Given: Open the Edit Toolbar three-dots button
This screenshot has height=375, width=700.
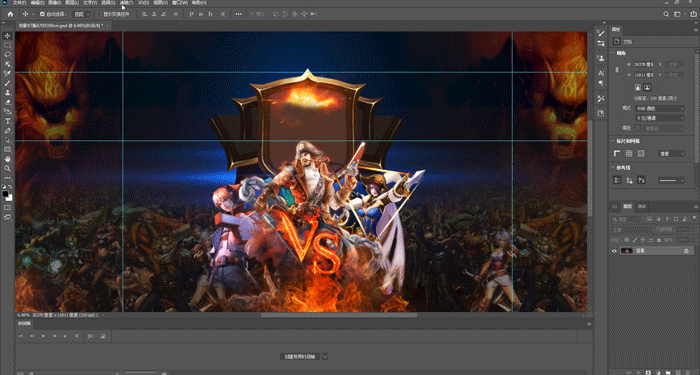Looking at the screenshot, I should 8,178.
